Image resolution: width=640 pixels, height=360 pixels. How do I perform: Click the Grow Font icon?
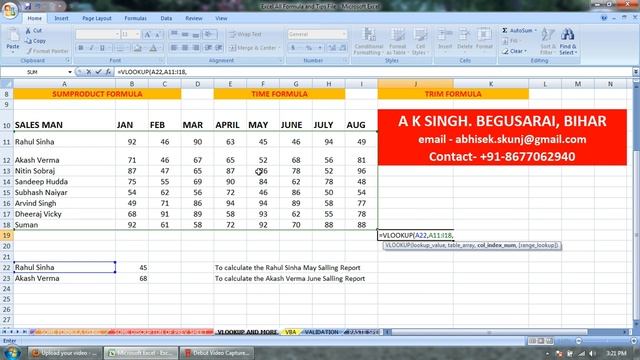(148, 35)
